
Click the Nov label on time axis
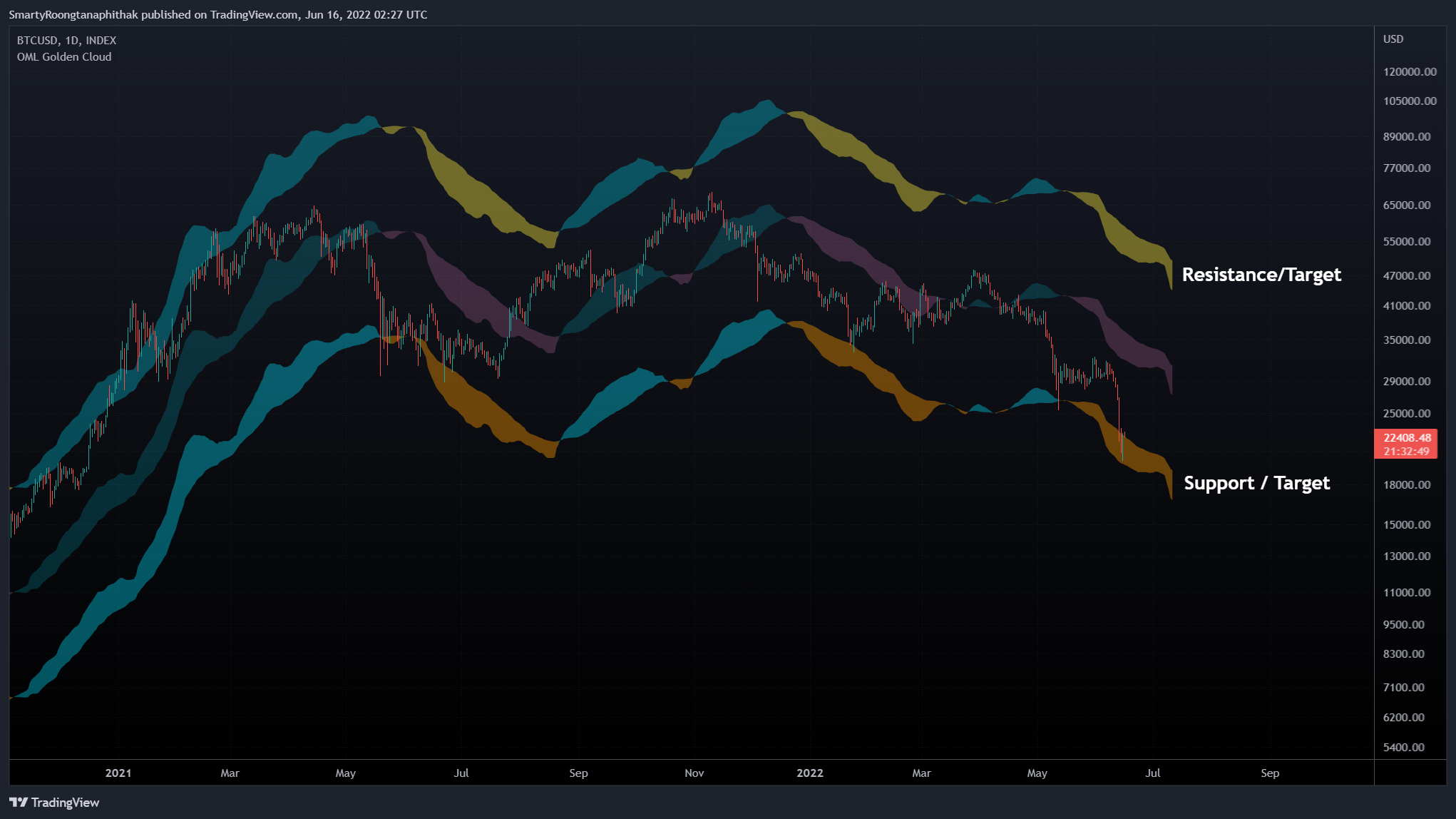point(694,773)
